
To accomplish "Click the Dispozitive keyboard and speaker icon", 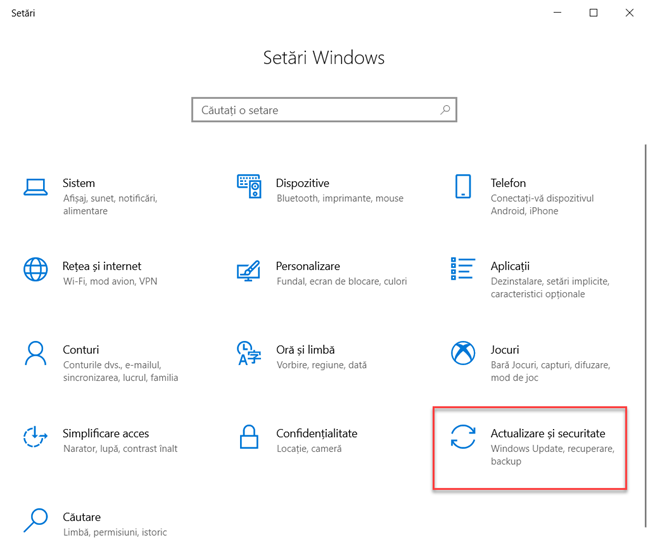I will tap(249, 186).
